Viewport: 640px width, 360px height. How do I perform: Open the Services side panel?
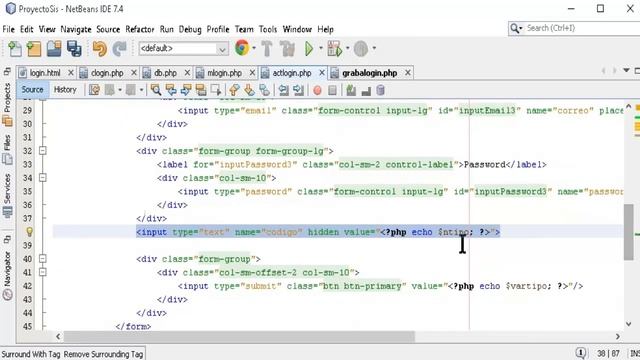tap(7, 196)
